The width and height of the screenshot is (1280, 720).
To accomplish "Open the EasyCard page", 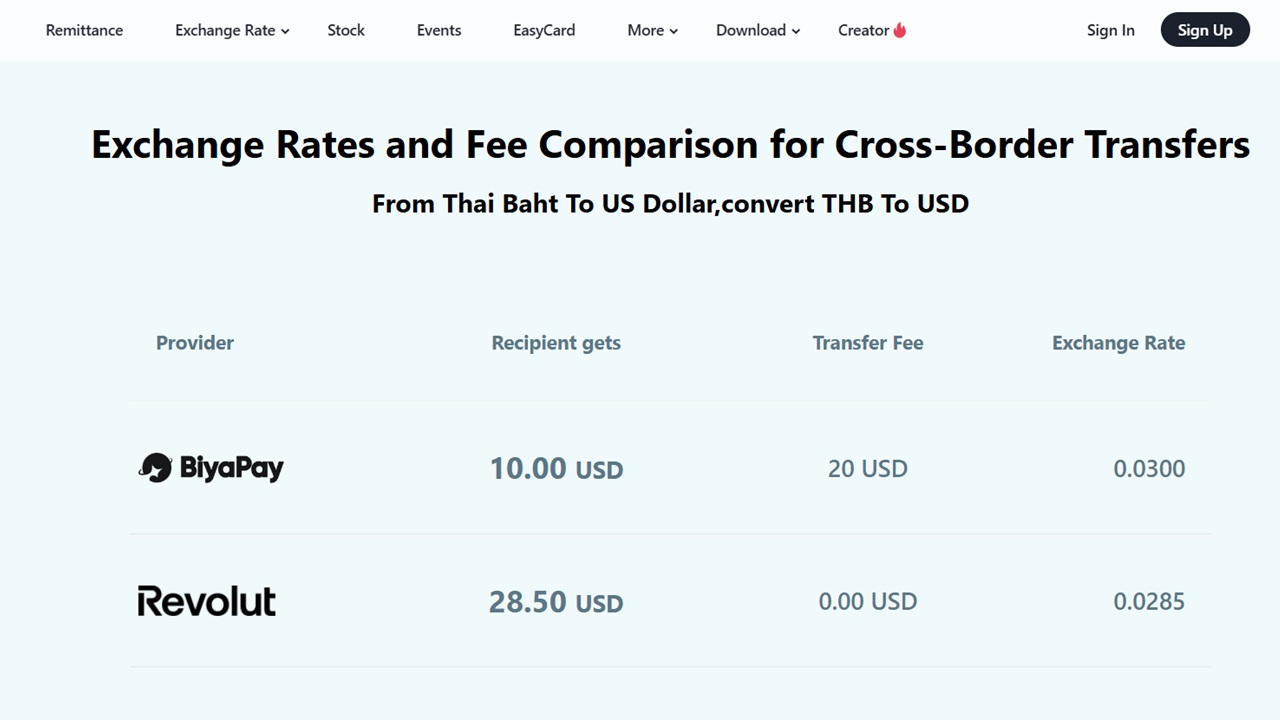I will tap(544, 30).
